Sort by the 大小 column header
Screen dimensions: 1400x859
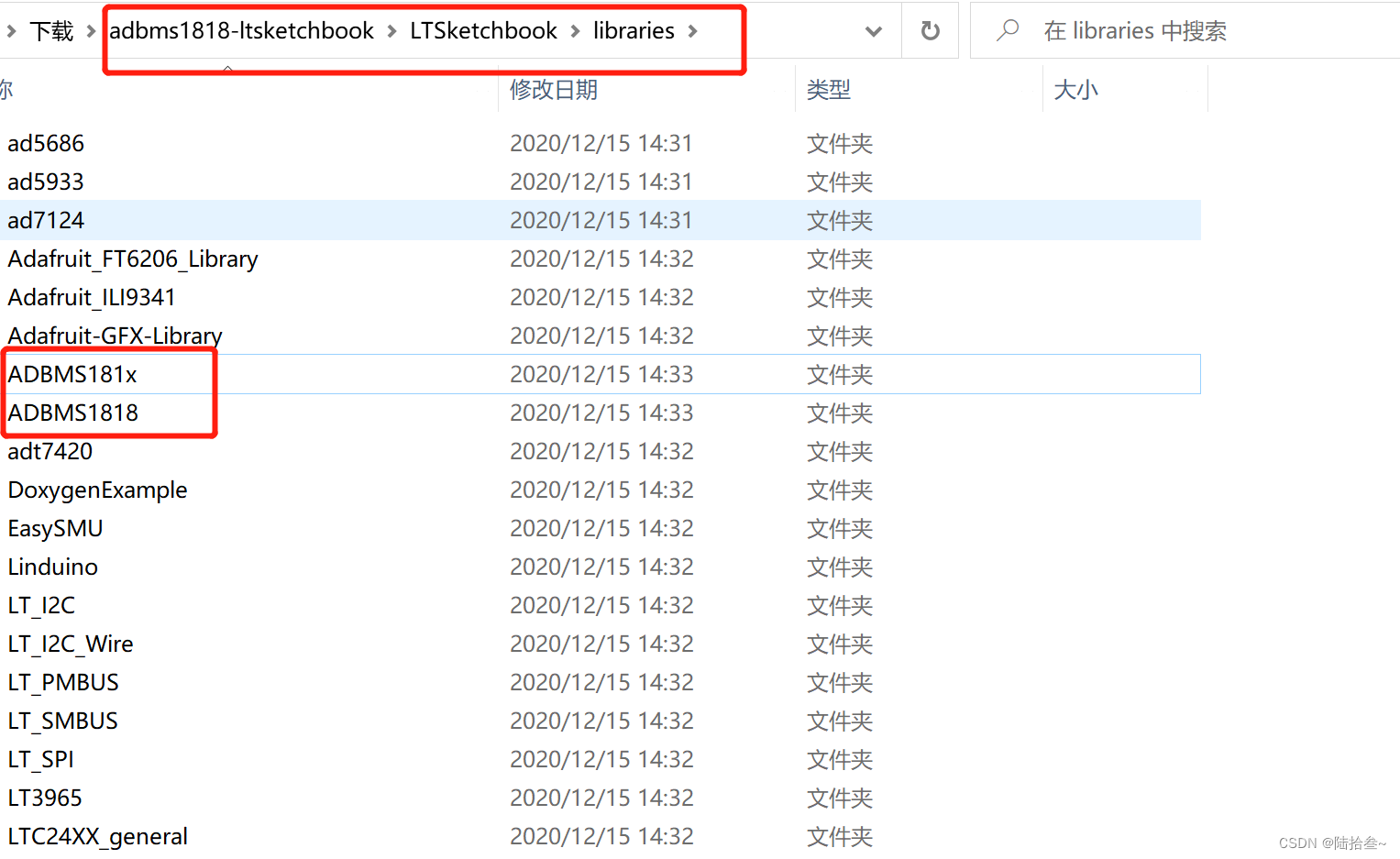[1075, 89]
